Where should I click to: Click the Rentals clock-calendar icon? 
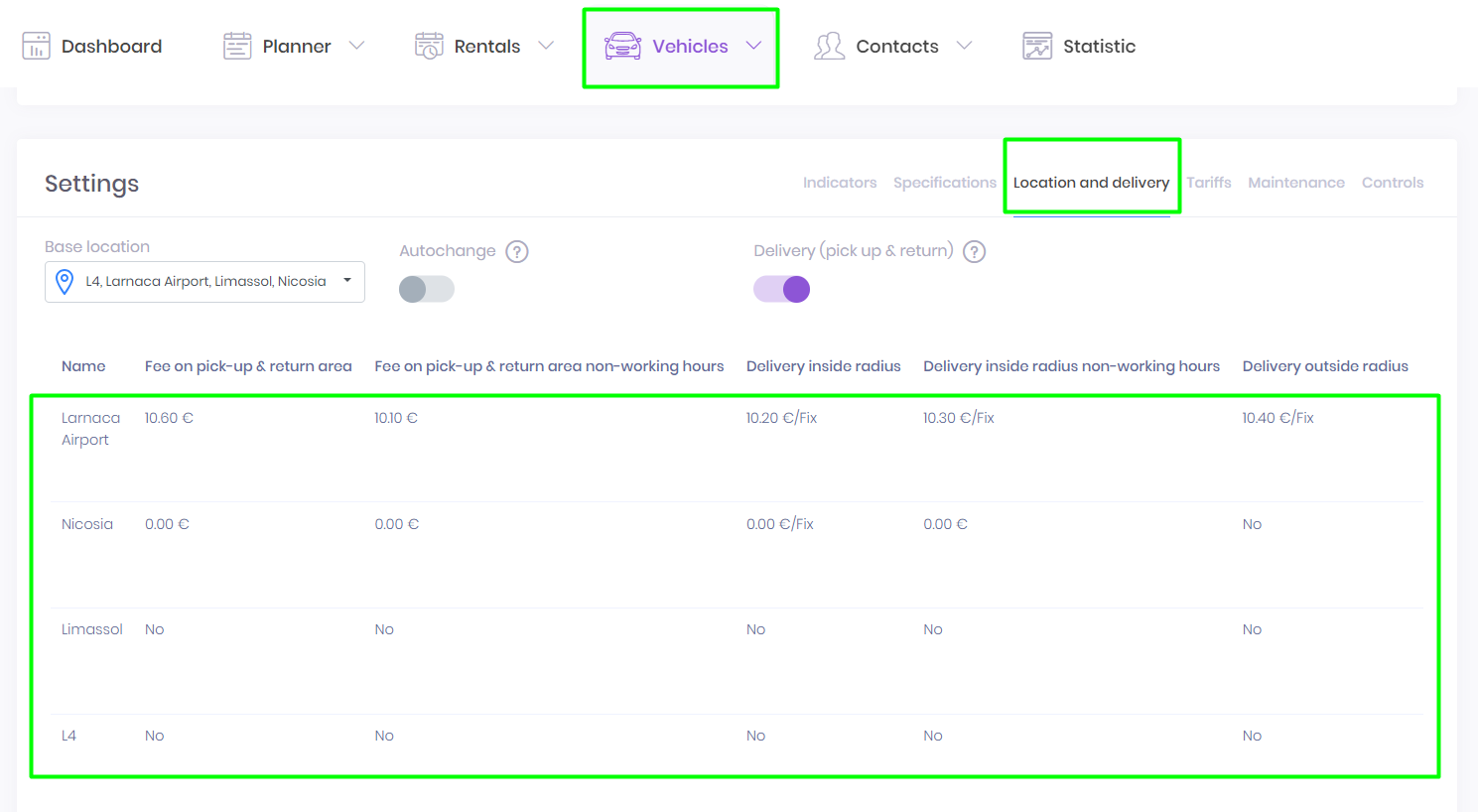coord(429,46)
